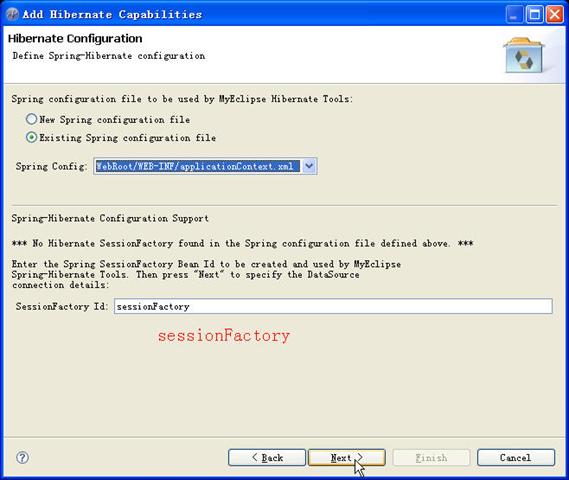
Task: Click the disabled Finish button
Action: [x=431, y=458]
